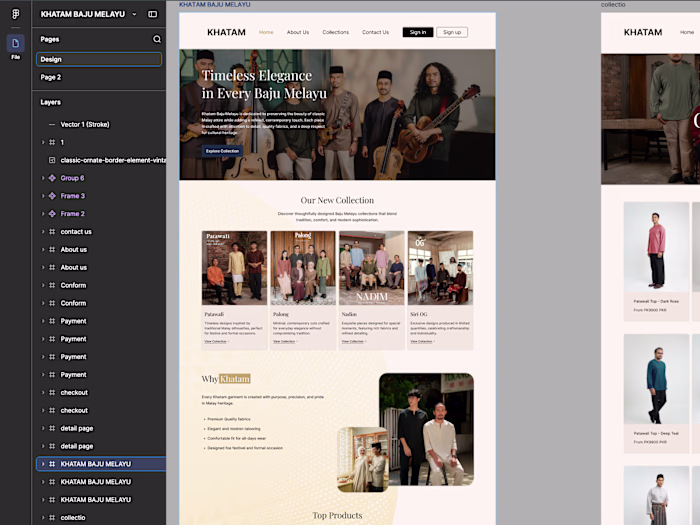Click the component icon of Group 6
This screenshot has width=700, height=525.
coord(52,178)
